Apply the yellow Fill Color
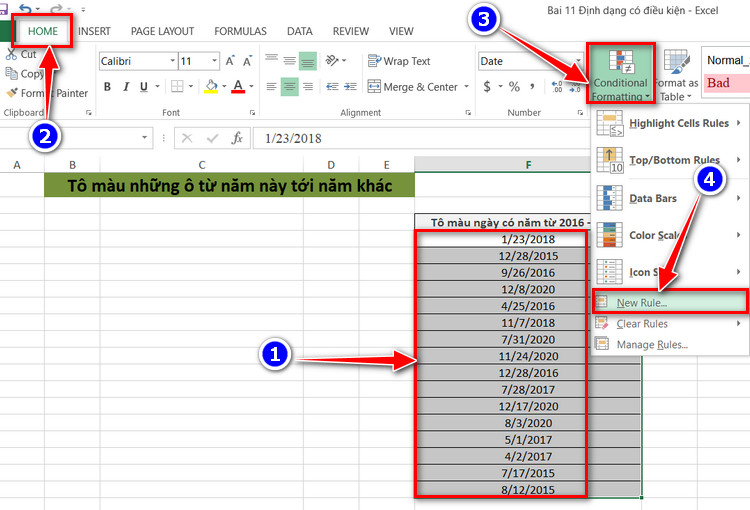The height and width of the screenshot is (510, 750). pyautogui.click(x=211, y=87)
